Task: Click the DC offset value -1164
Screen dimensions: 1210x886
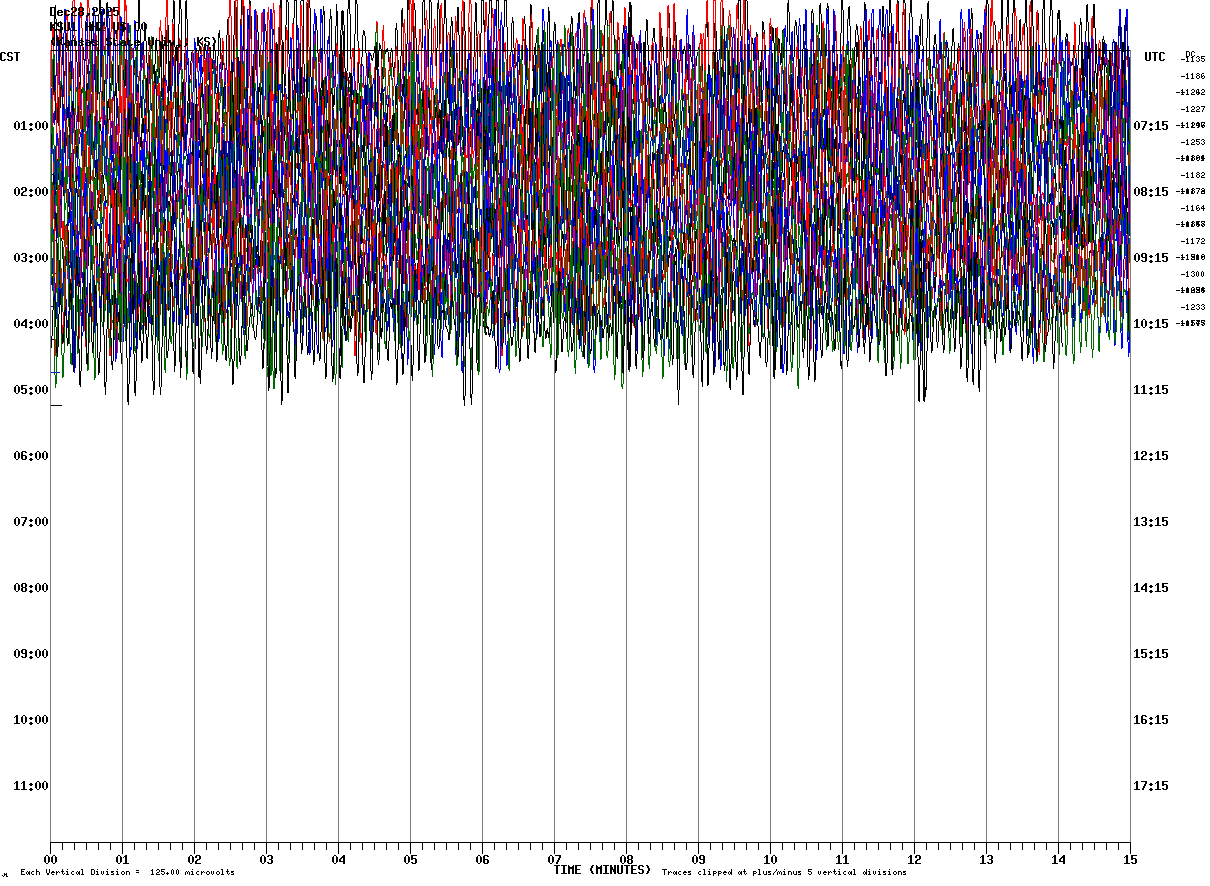Action: coord(1193,208)
